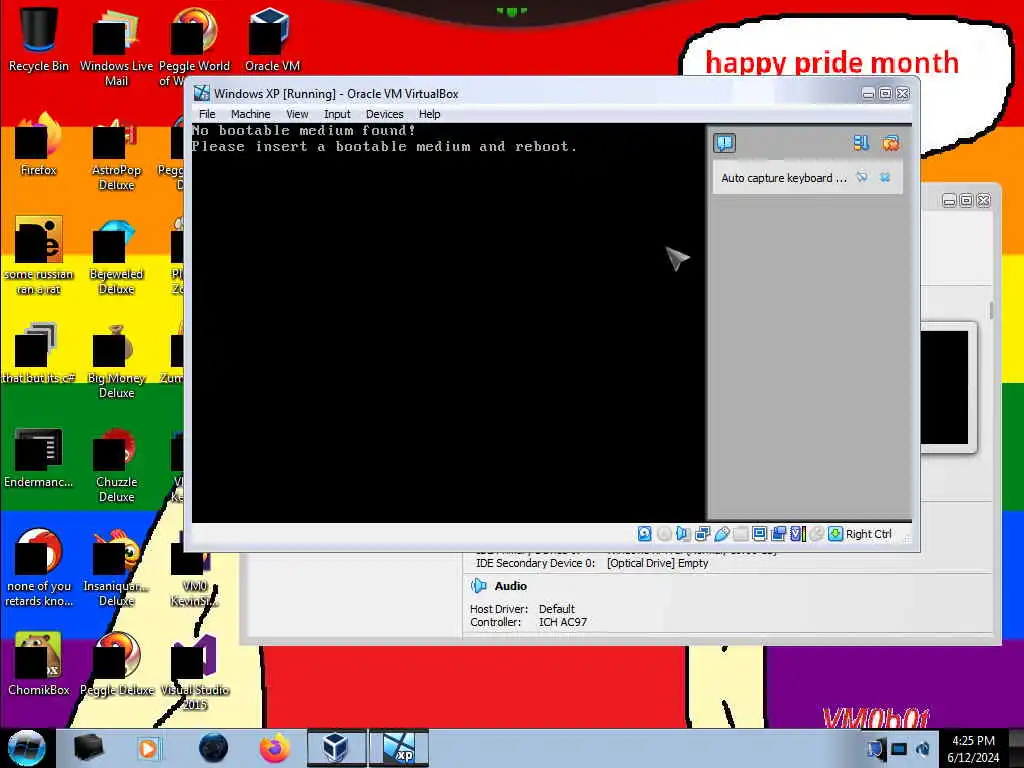The image size is (1024, 768).
Task: Click the virtual display status icon
Action: (759, 534)
